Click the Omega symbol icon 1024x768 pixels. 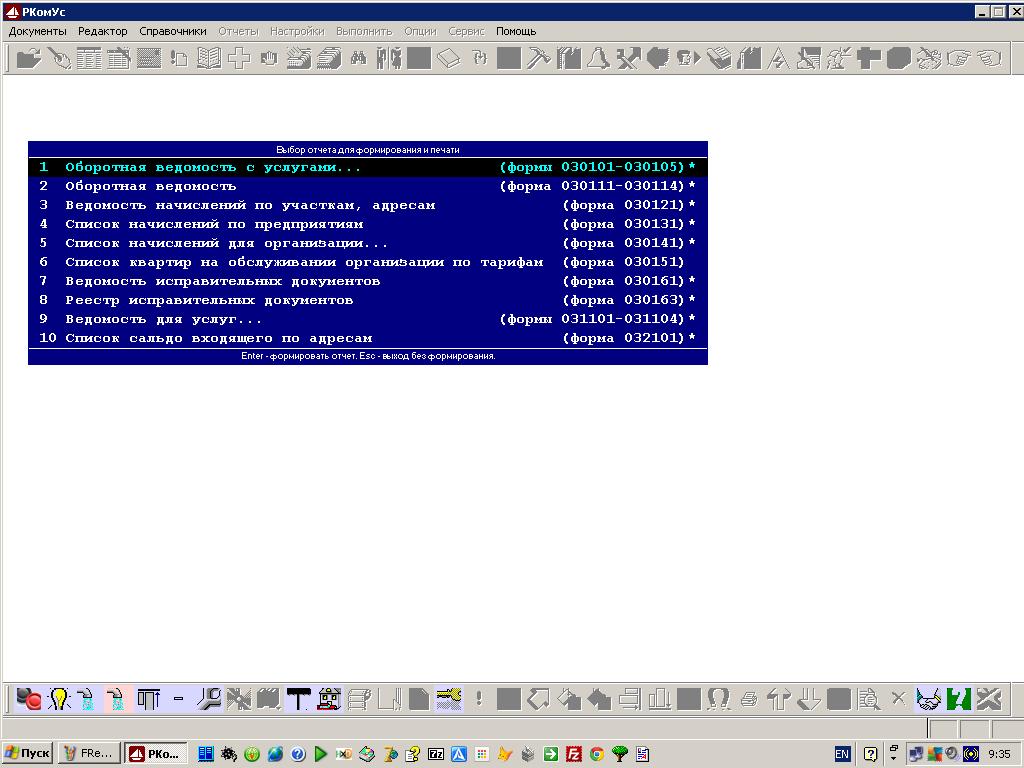pyautogui.click(x=718, y=699)
